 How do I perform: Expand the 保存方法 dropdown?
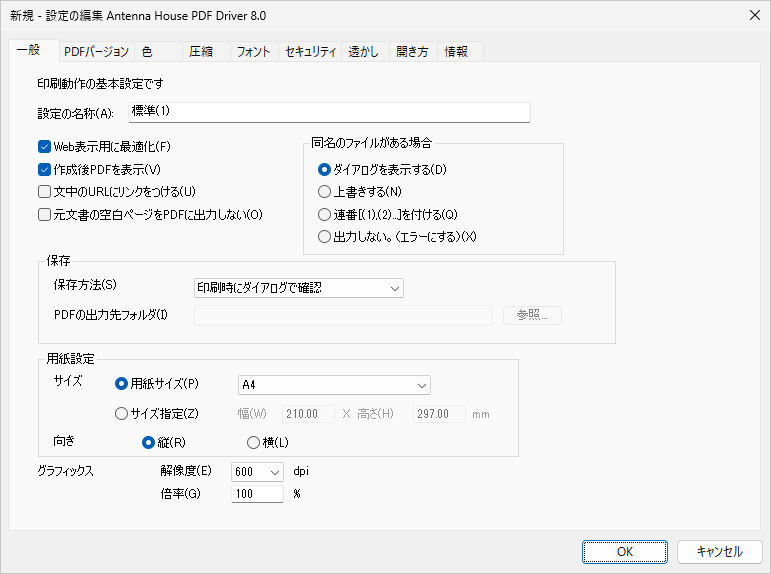298,288
